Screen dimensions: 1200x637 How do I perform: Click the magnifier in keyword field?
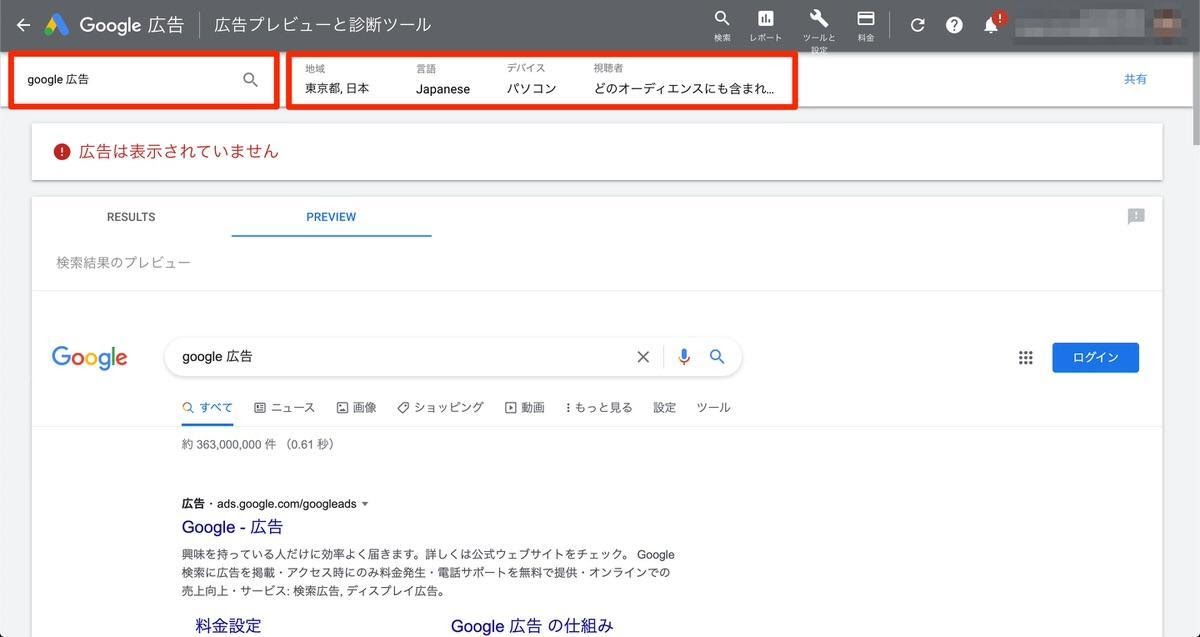251,79
